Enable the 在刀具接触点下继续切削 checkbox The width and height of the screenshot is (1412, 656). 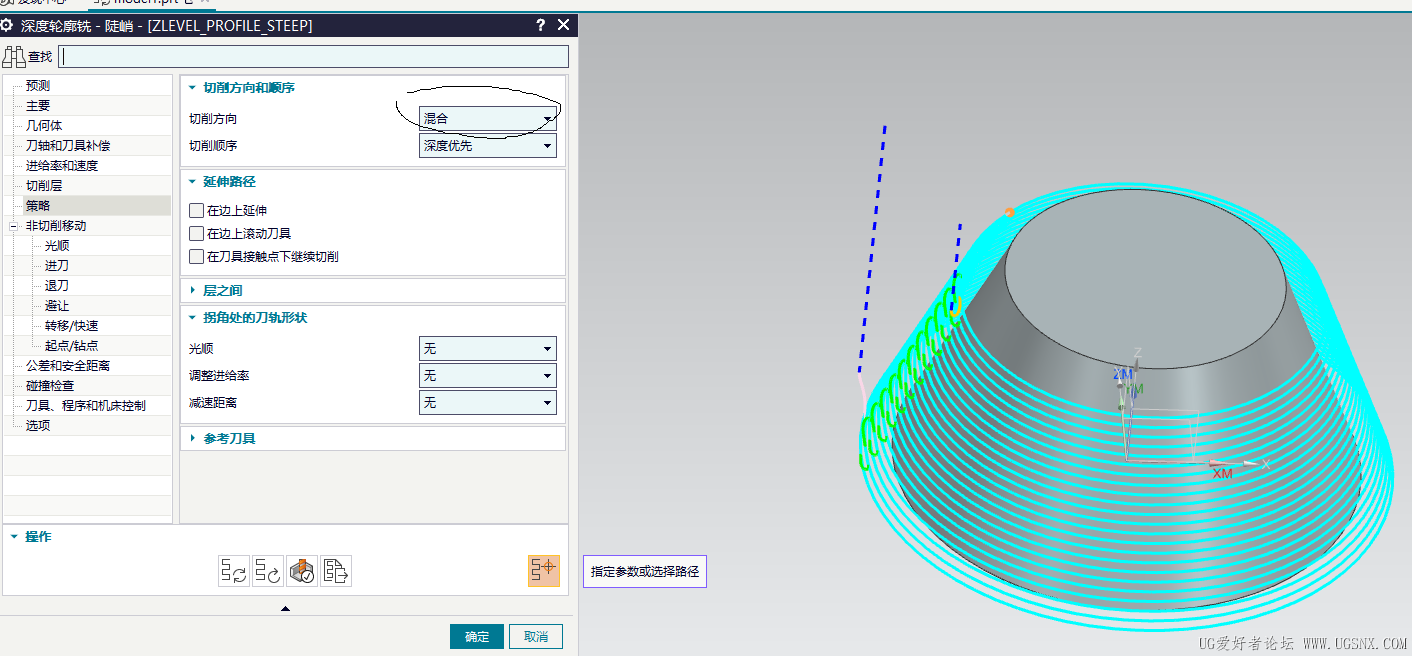(196, 257)
